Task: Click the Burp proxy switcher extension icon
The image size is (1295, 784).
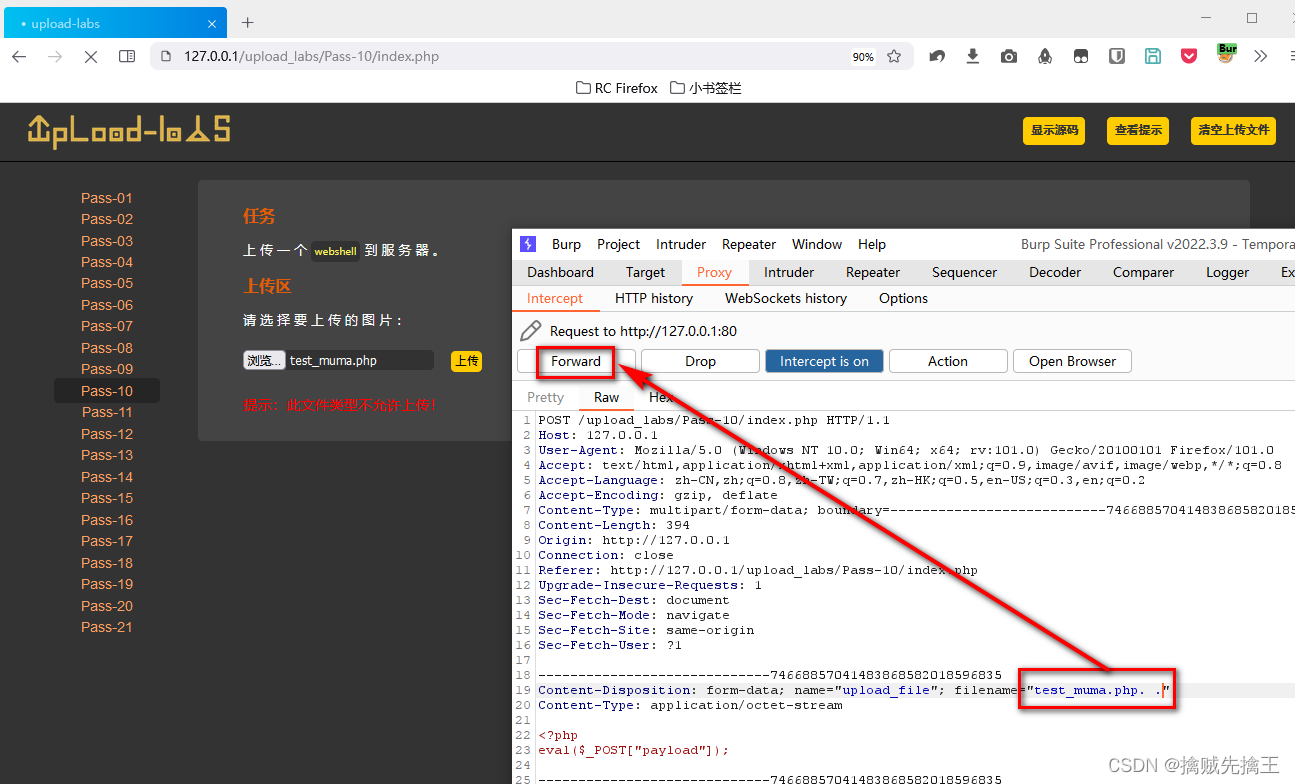Action: pos(1226,54)
